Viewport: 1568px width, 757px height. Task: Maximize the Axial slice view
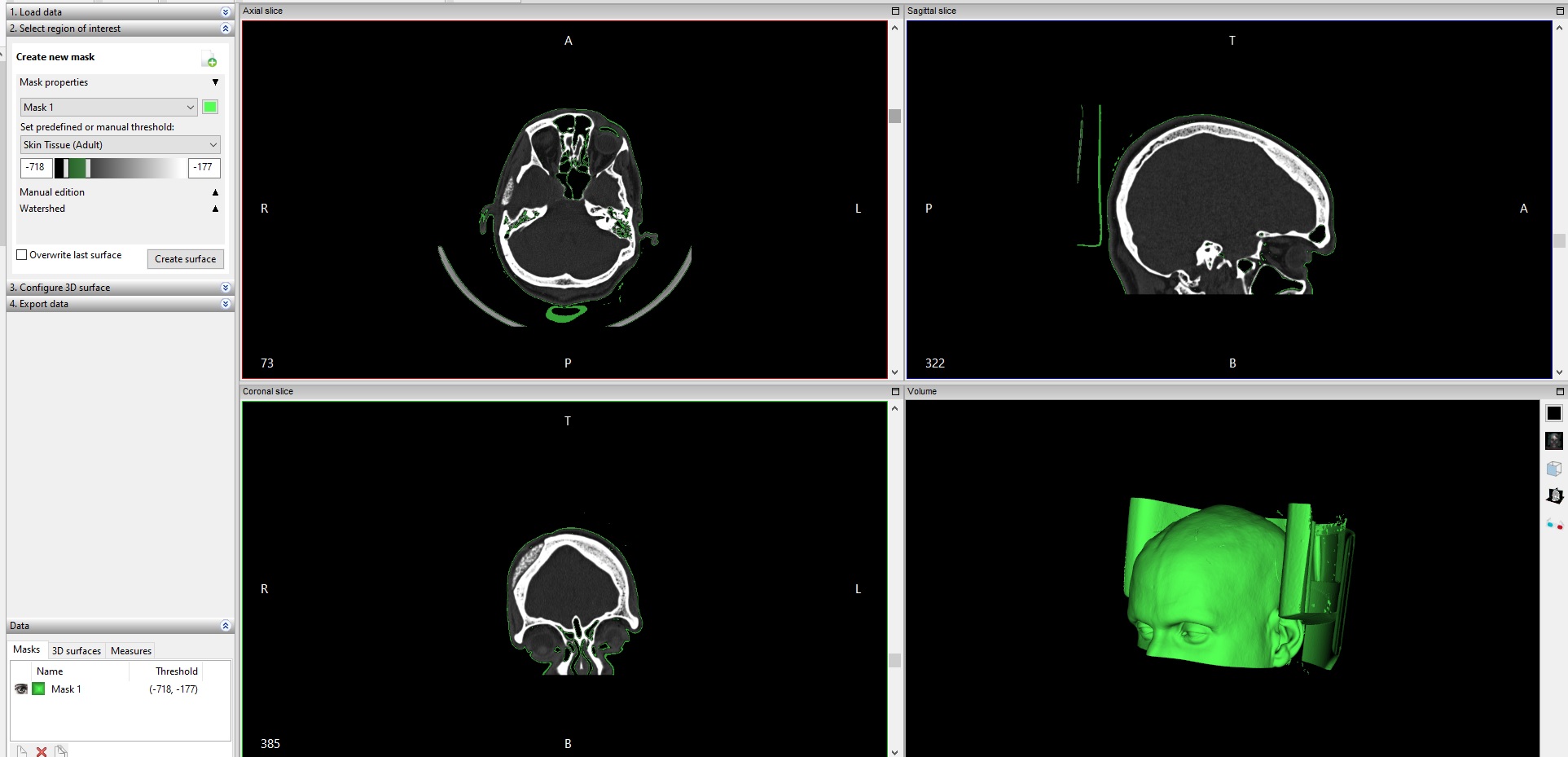pyautogui.click(x=895, y=11)
